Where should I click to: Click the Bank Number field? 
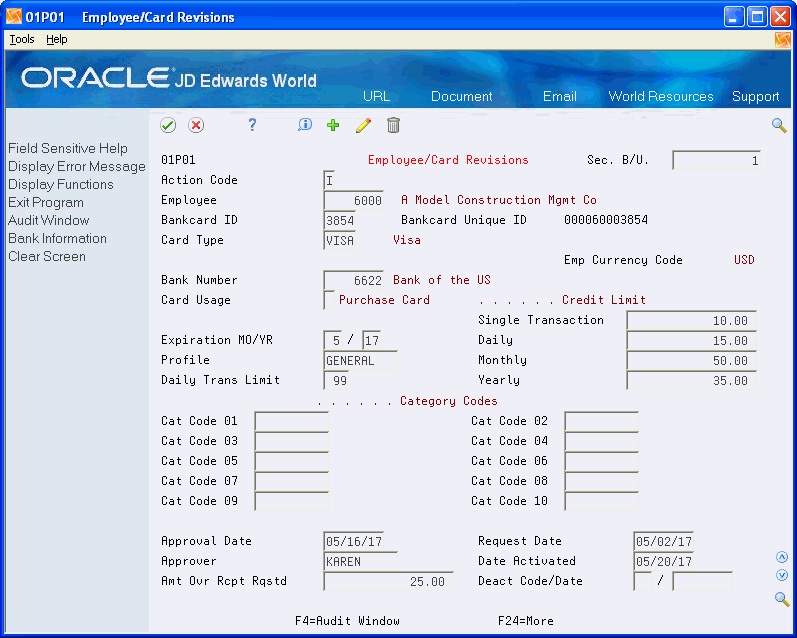click(353, 280)
